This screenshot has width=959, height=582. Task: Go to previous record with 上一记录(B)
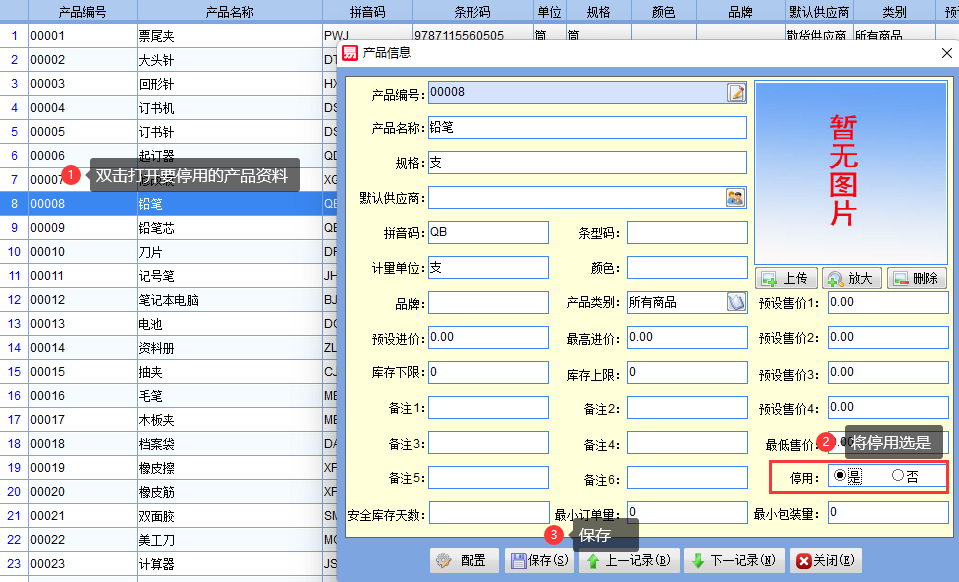629,561
